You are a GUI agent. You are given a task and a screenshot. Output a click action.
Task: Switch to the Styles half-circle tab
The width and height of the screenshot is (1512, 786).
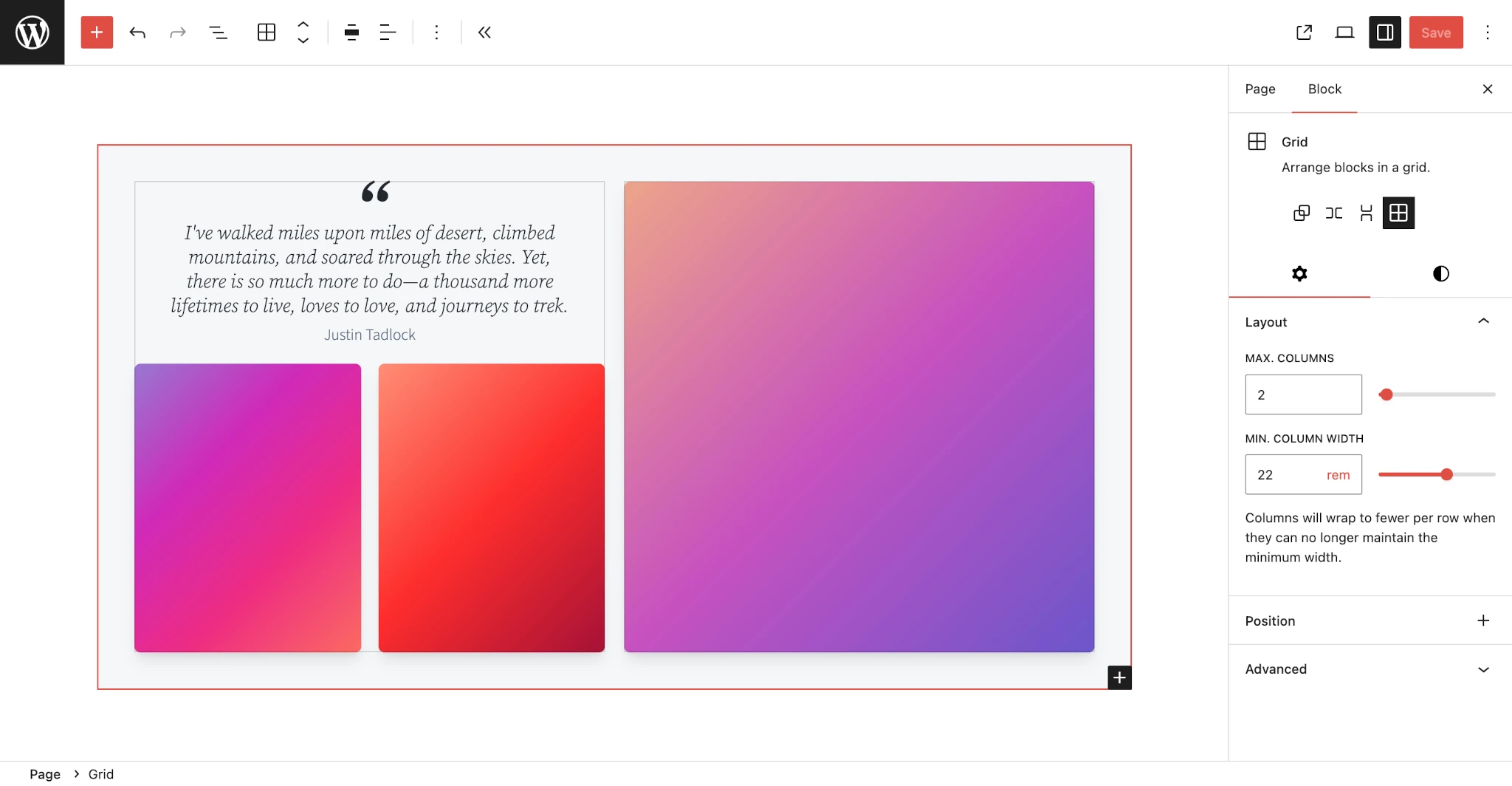click(x=1440, y=274)
